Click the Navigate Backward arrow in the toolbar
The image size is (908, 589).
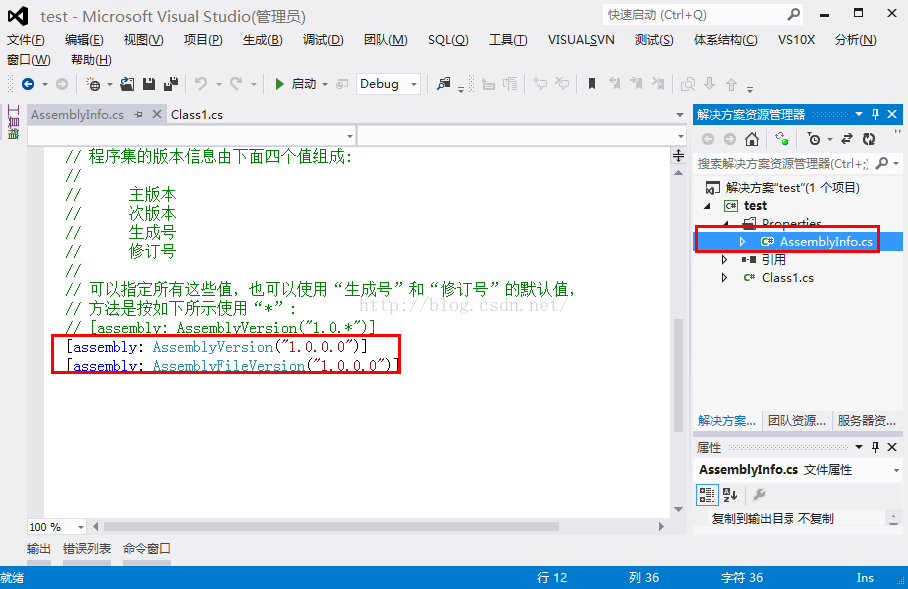pos(27,85)
